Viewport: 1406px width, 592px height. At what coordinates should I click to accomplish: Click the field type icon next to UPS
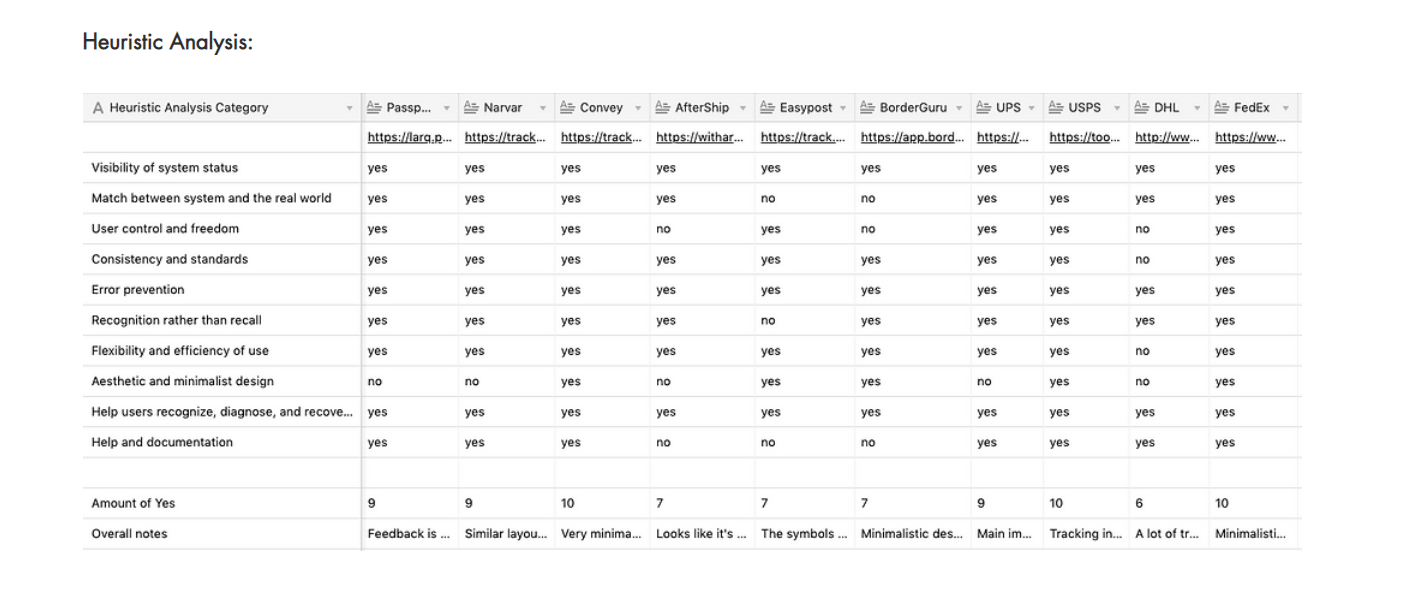click(x=984, y=108)
